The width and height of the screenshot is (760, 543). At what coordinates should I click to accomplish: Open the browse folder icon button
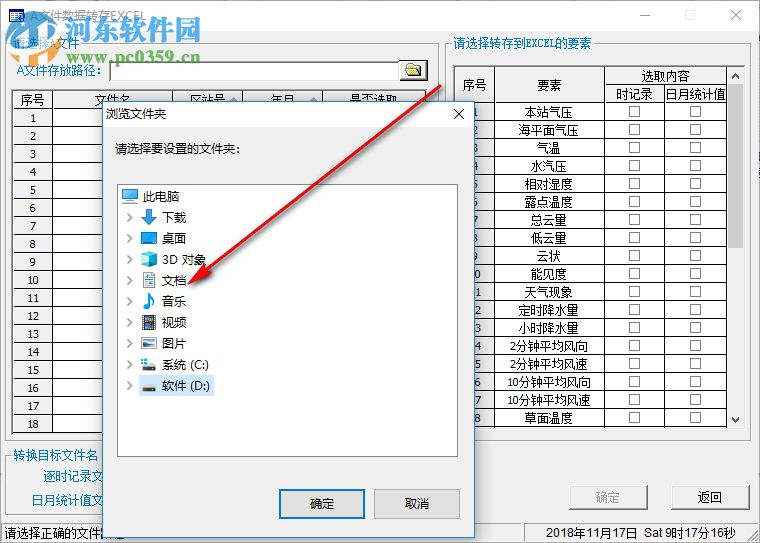pyautogui.click(x=413, y=70)
